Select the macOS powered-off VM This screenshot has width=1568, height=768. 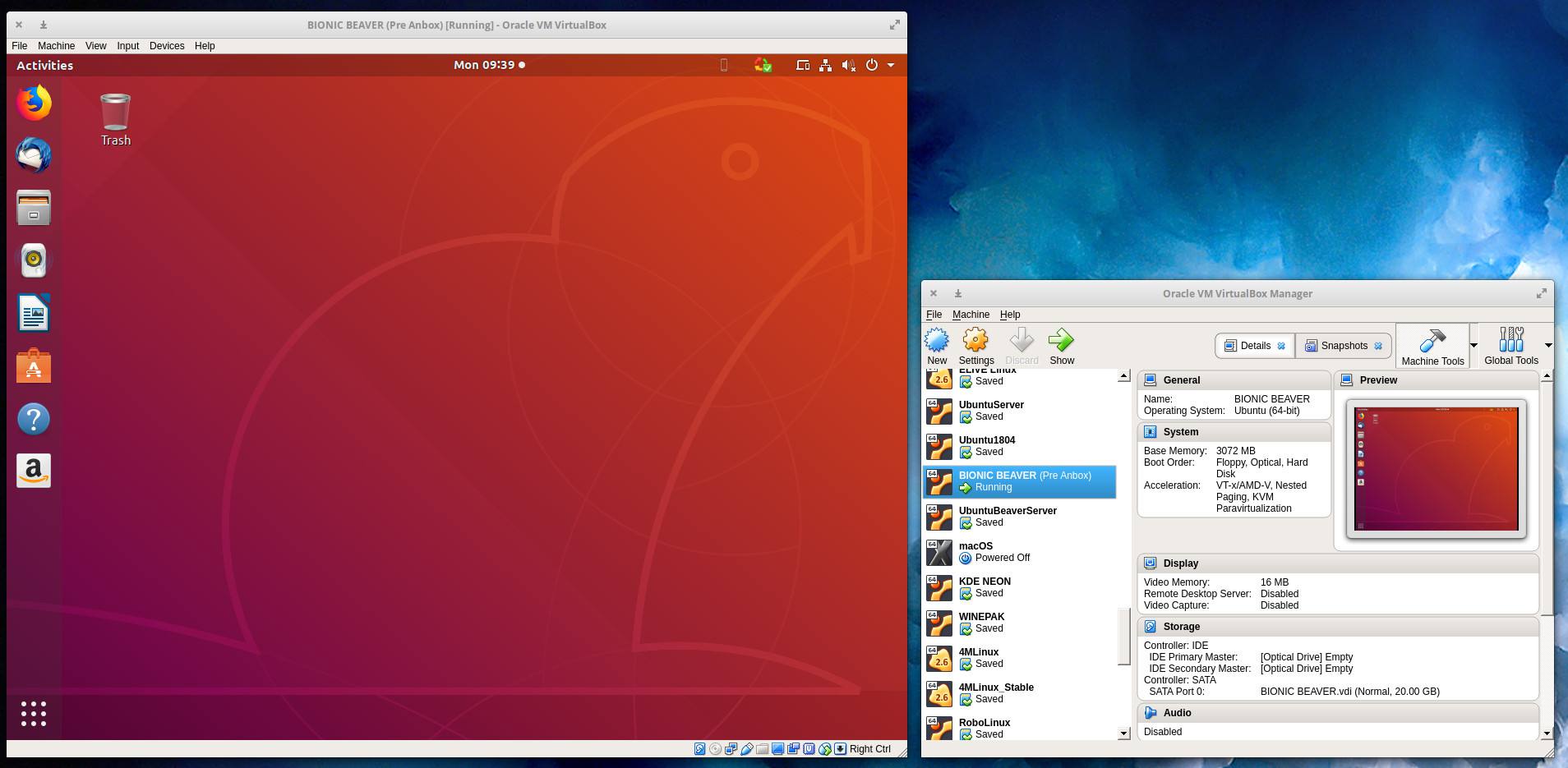pyautogui.click(x=1019, y=552)
